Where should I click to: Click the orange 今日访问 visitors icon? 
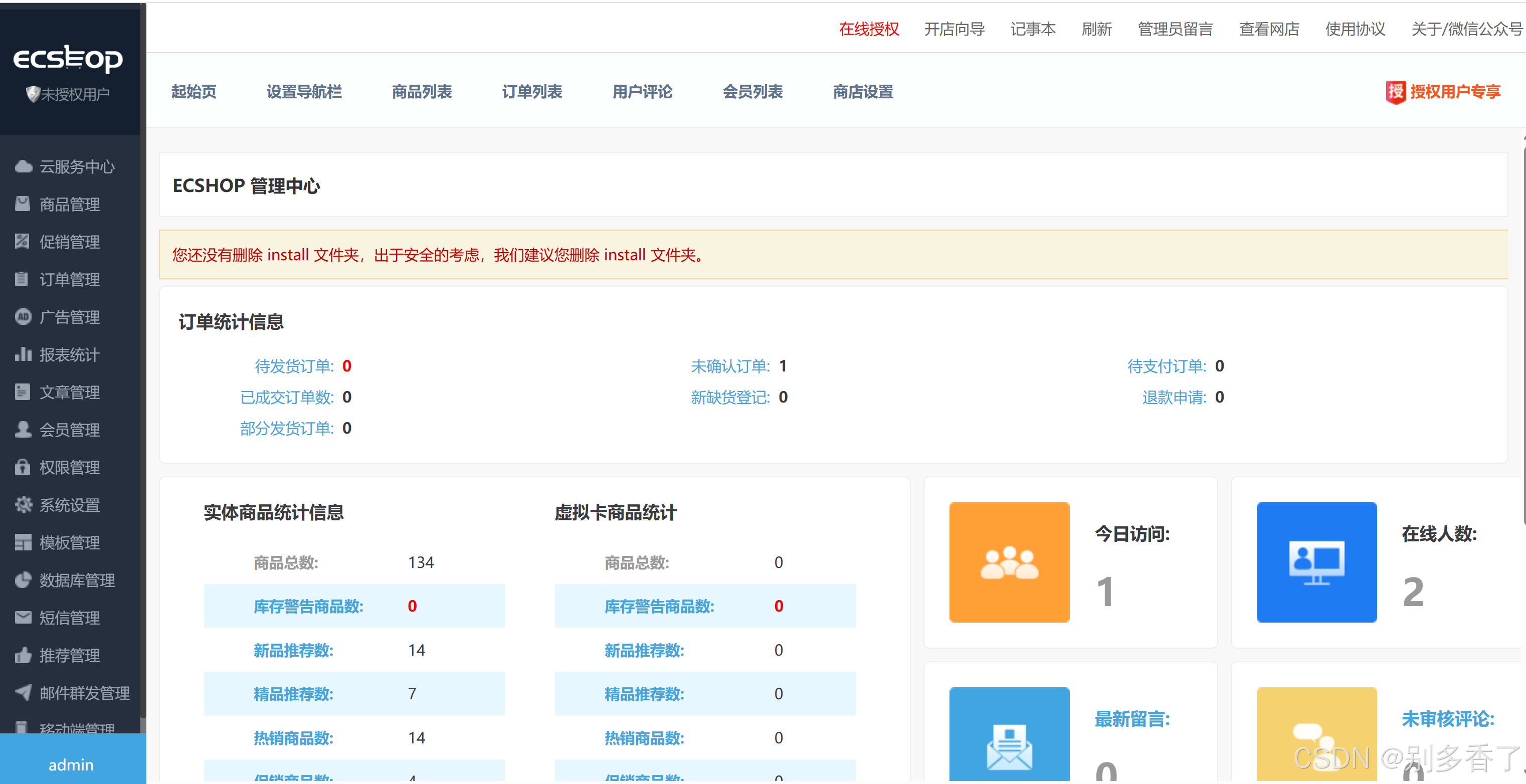pyautogui.click(x=1009, y=562)
